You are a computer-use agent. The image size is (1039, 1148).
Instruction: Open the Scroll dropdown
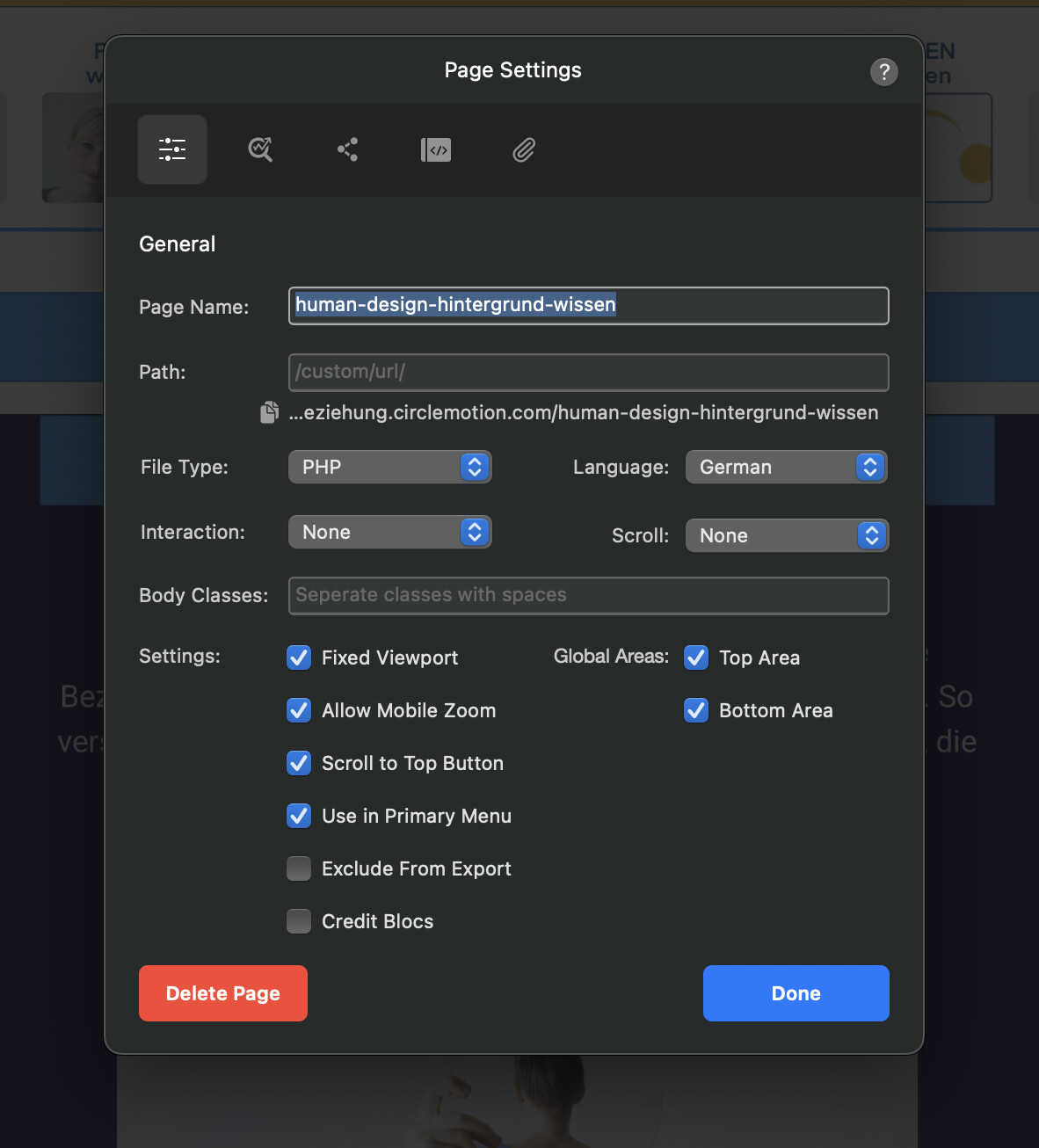[x=786, y=535]
